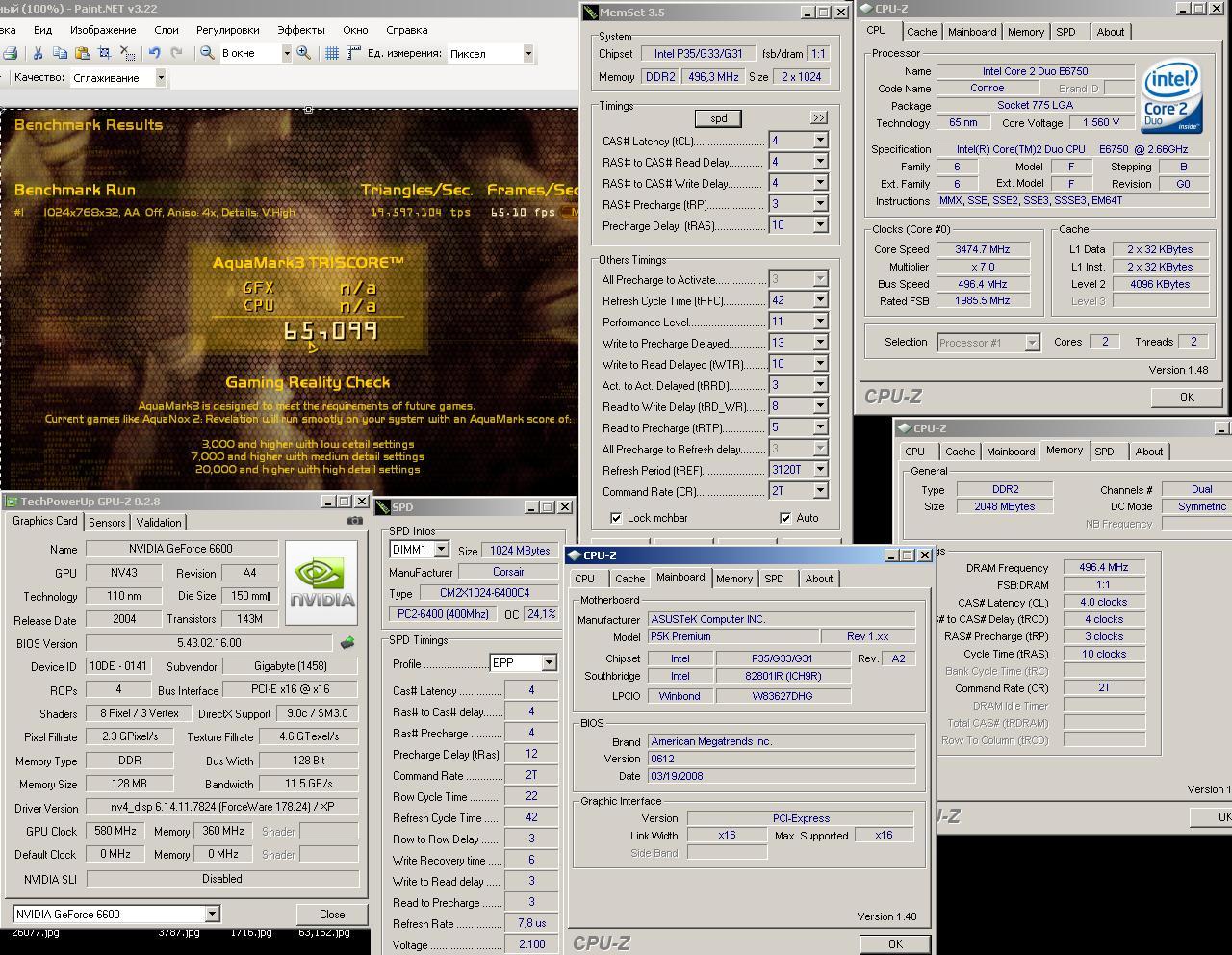Open the DIMM1 slot dropdown in SPD
Screen dimensions: 1232x955
click(441, 550)
